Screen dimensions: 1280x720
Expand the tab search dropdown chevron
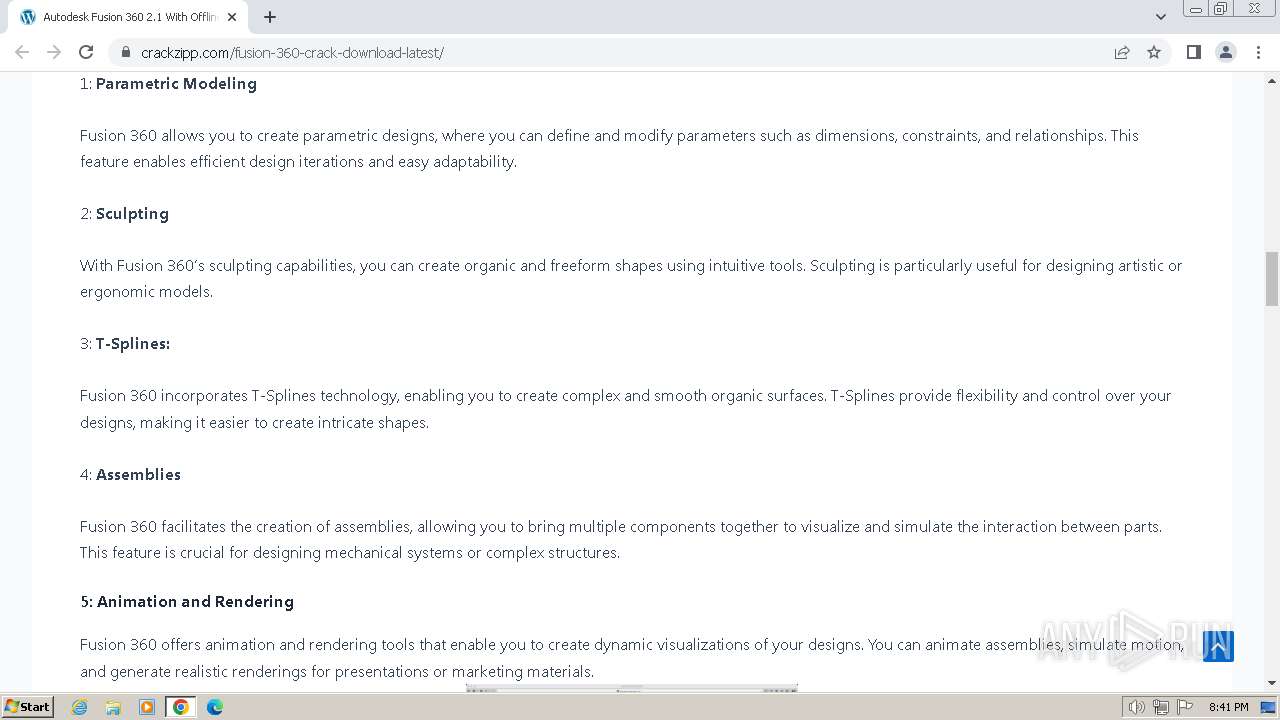[1160, 17]
